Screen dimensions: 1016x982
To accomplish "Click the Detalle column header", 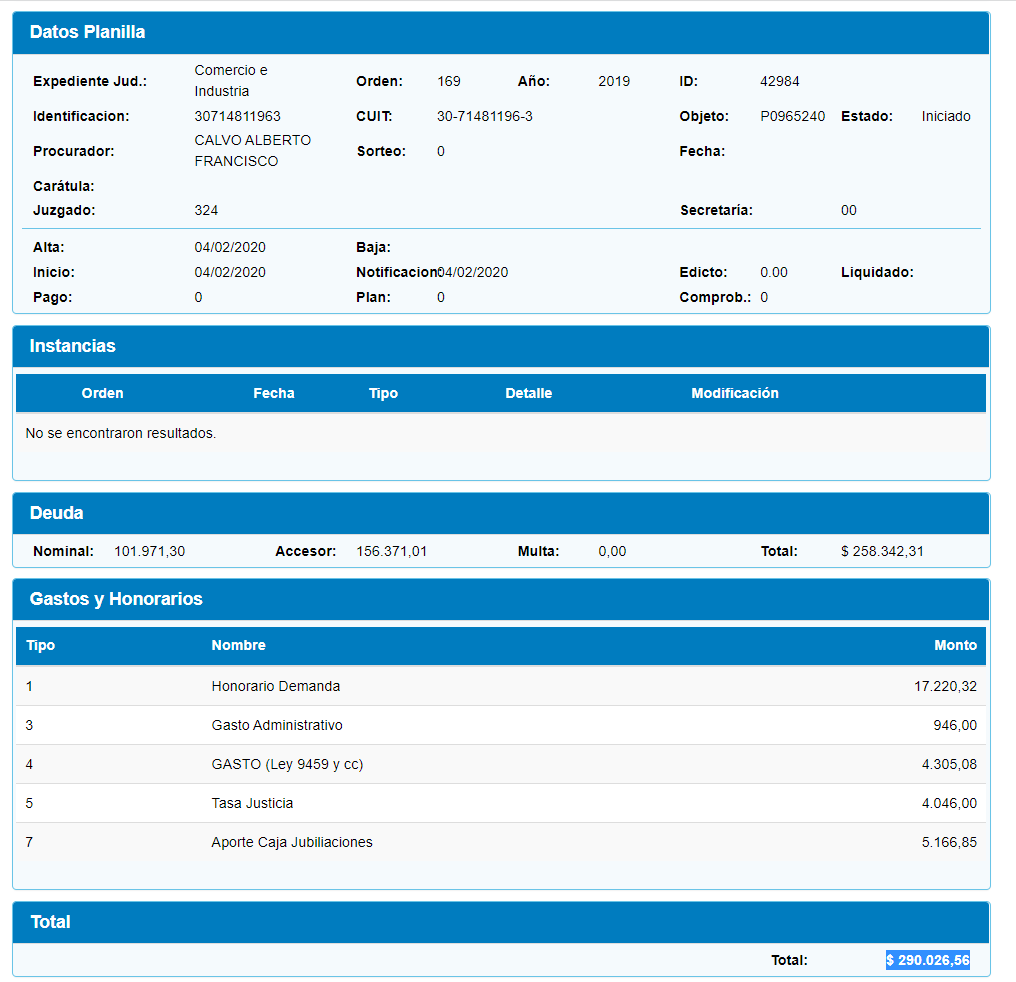I will click(x=528, y=393).
